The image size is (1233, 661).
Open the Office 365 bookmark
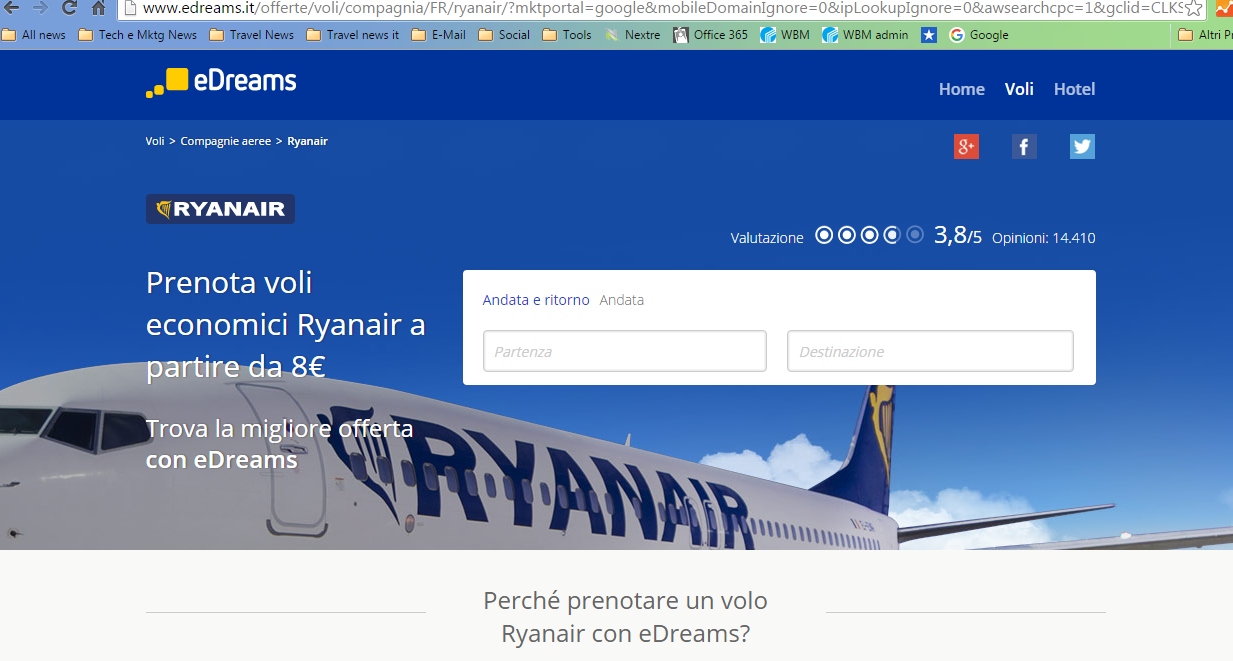[711, 35]
